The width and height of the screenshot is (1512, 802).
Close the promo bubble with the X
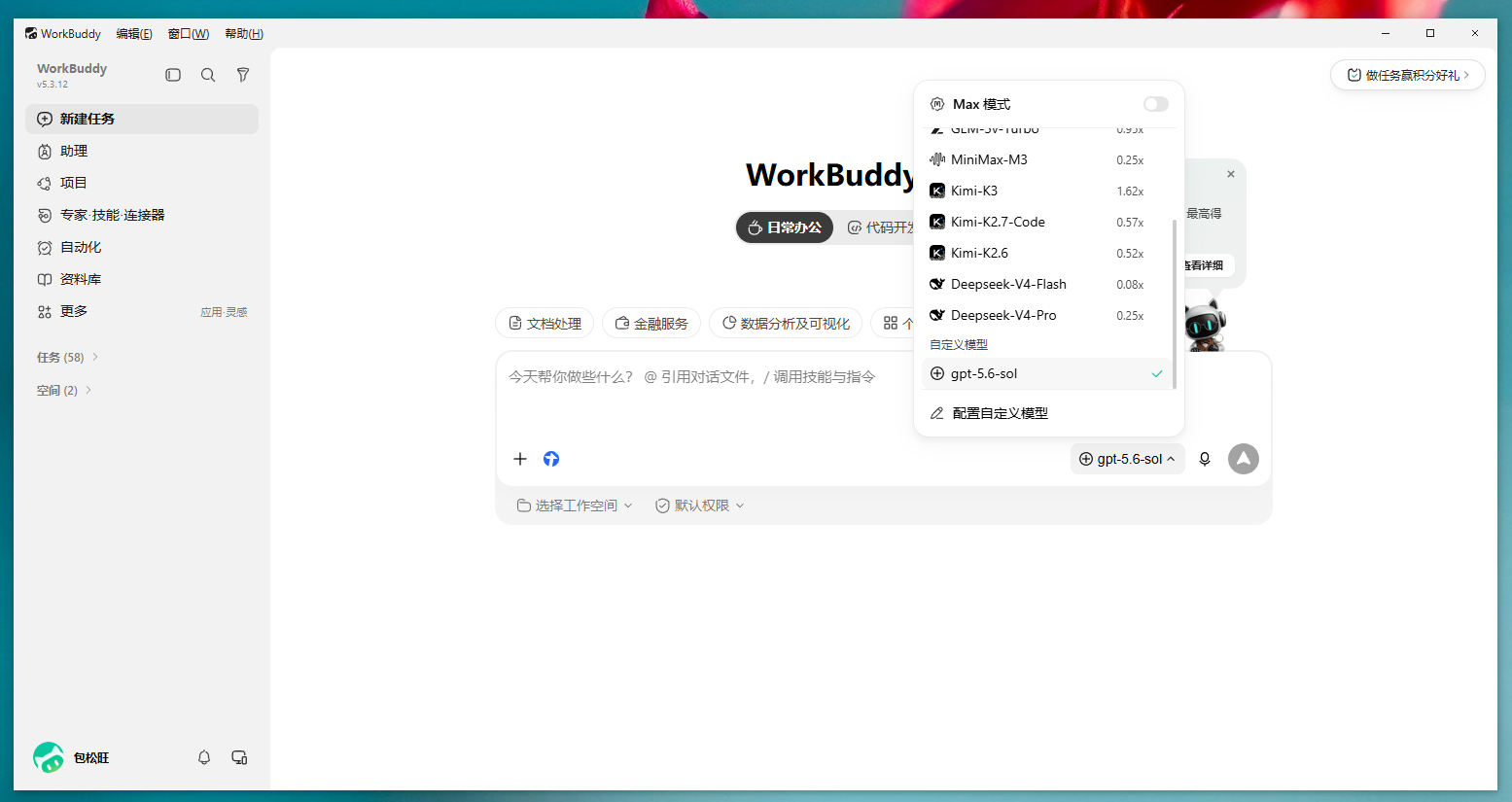click(x=1231, y=174)
